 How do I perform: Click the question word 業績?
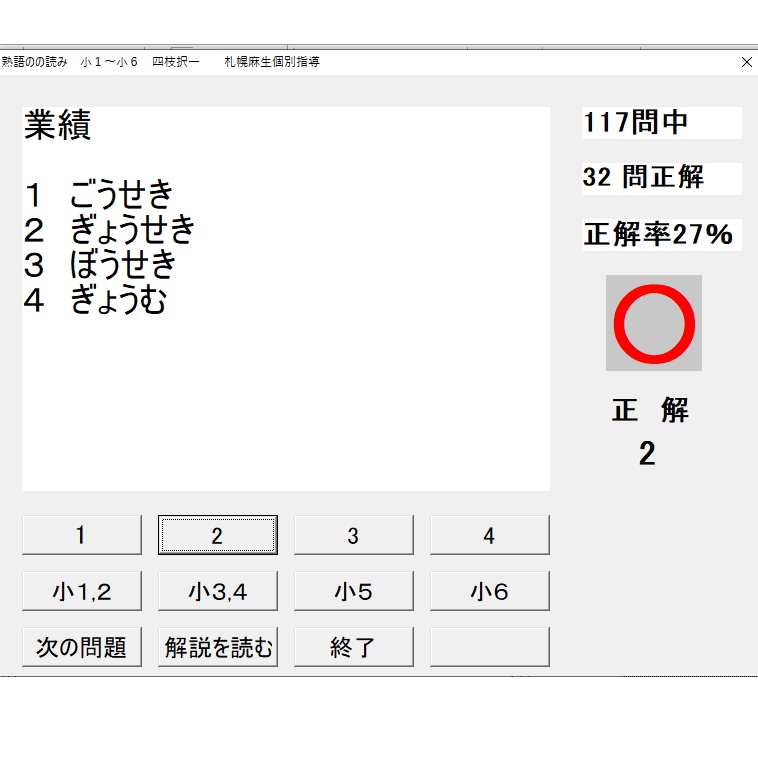pos(58,125)
